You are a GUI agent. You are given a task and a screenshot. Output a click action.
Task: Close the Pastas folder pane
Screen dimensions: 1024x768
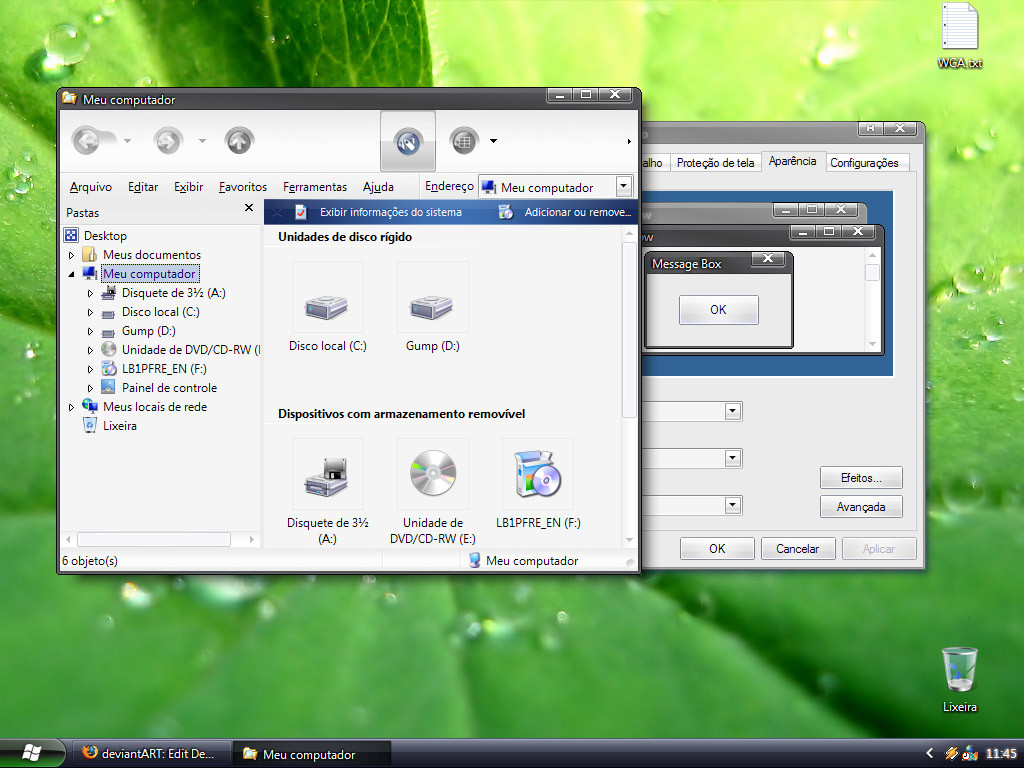pos(249,208)
